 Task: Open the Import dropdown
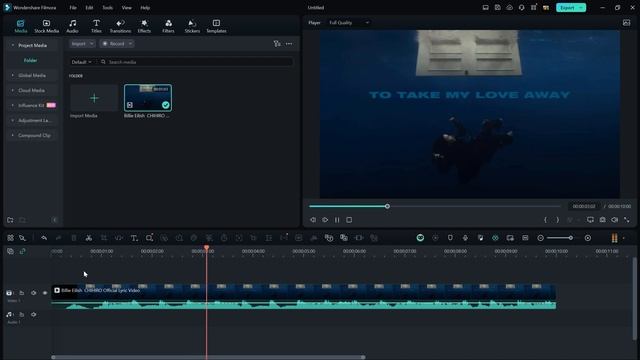click(82, 44)
